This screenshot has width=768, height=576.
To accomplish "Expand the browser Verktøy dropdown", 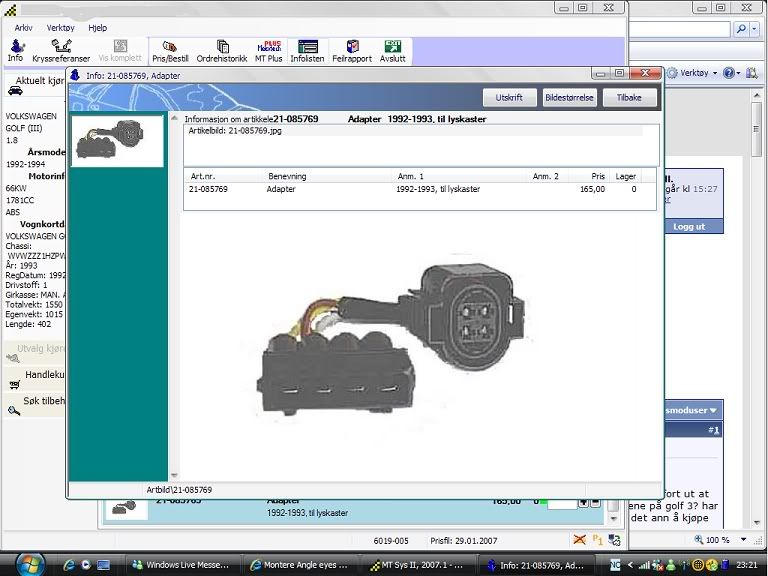I will click(692, 73).
